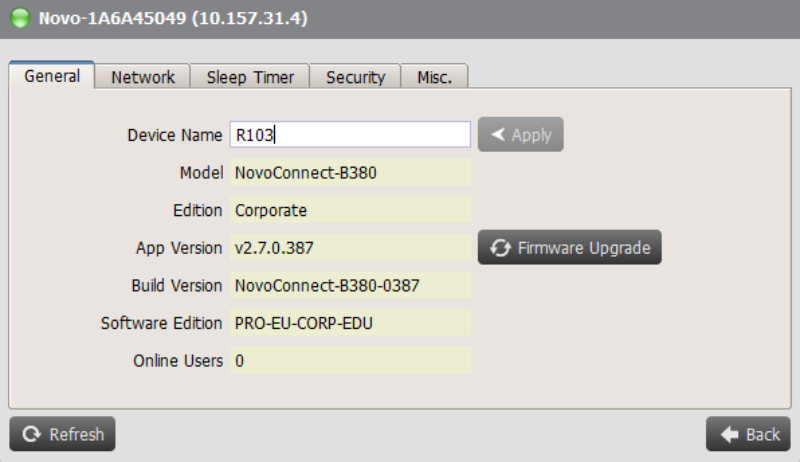Open the General tab

pyautogui.click(x=52, y=76)
